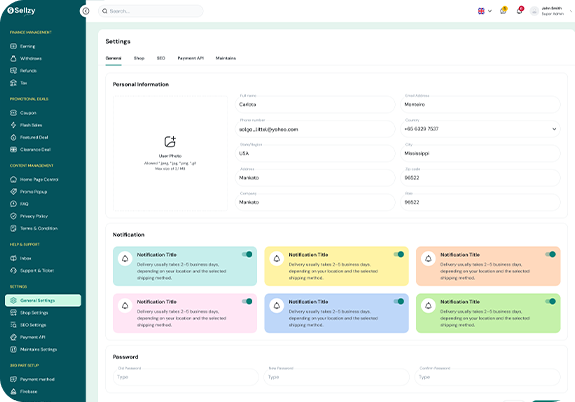Viewport: 575px width, 402px height.
Task: Open Privacy Policy in sidebar
Action: pos(29,216)
